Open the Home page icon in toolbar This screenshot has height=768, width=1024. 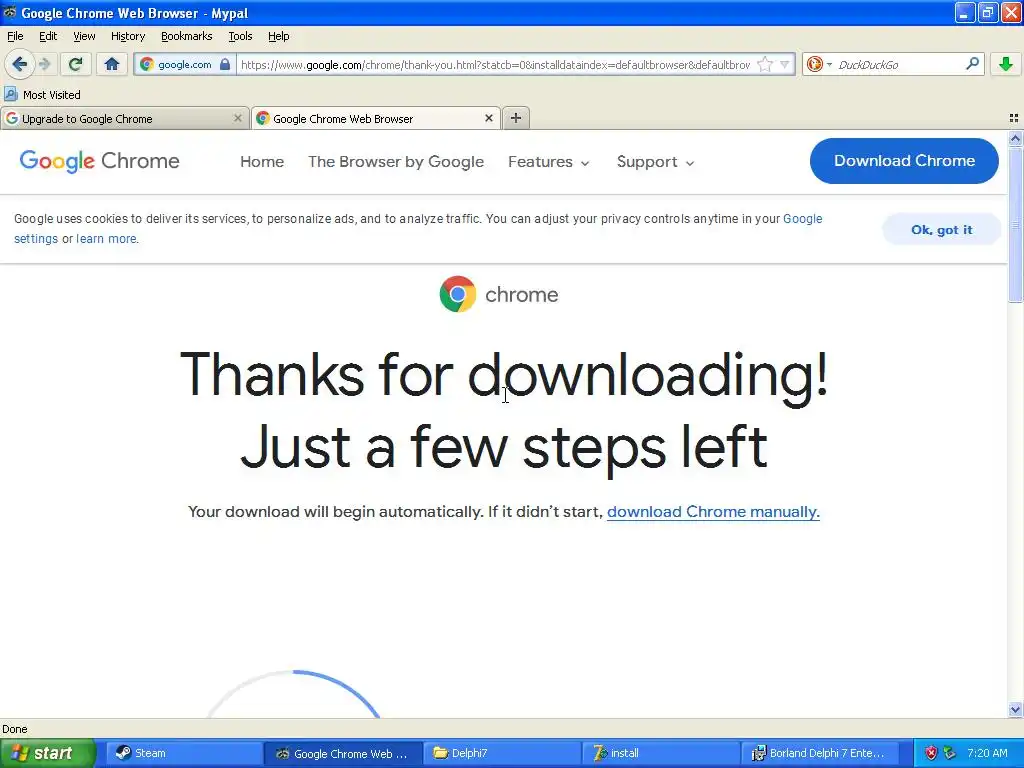tap(112, 64)
